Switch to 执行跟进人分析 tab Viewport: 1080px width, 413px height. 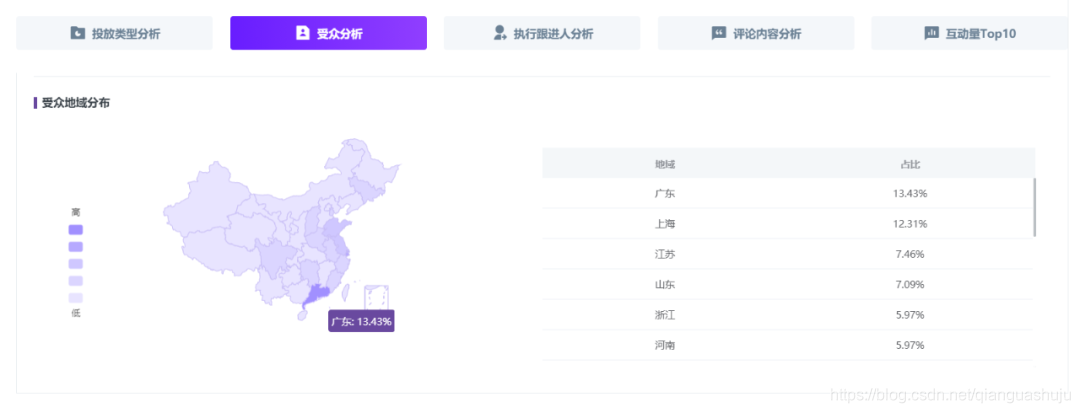tap(542, 33)
